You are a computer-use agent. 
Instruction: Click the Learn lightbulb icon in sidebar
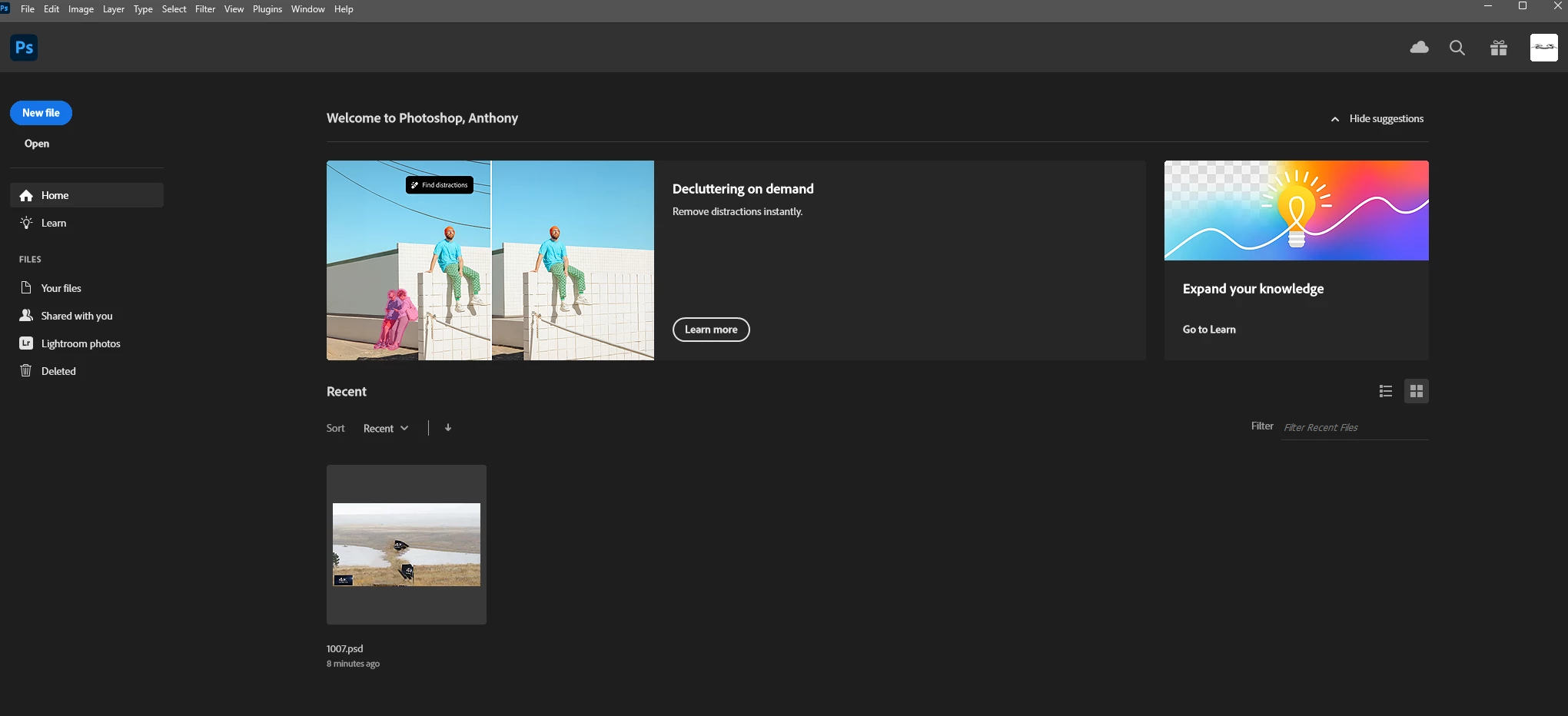[26, 223]
